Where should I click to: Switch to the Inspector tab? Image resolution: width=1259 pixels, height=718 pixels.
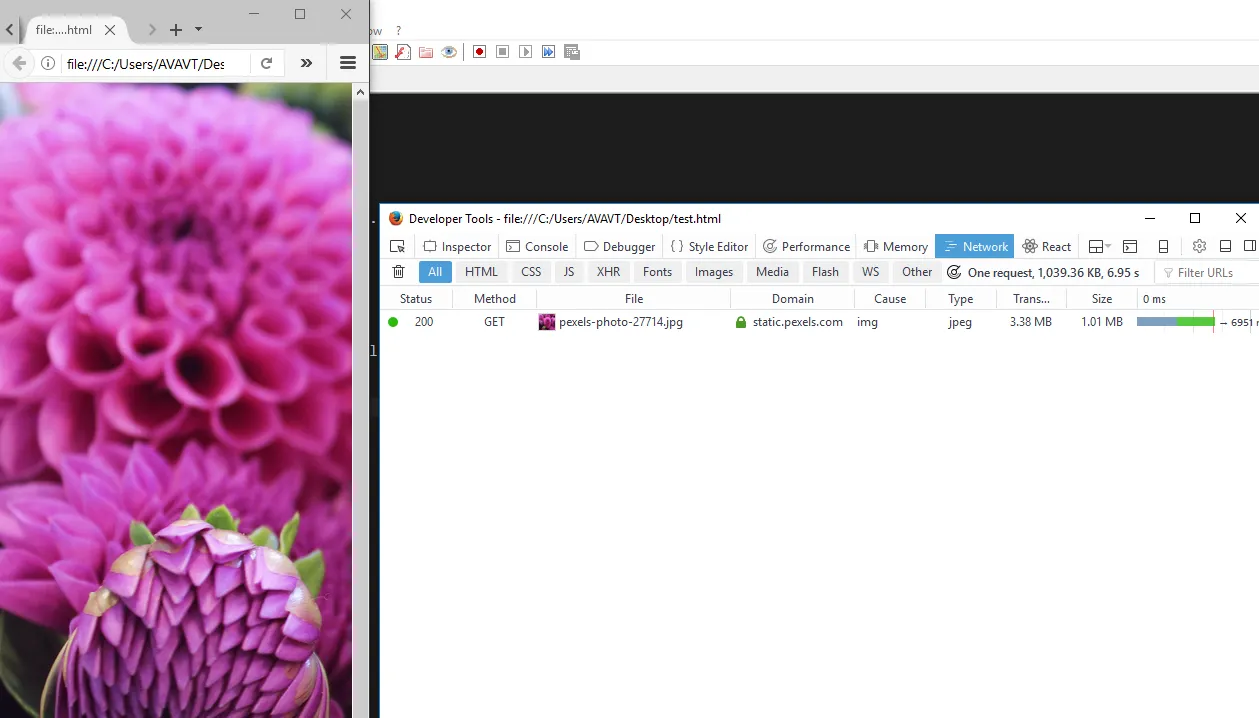(457, 246)
